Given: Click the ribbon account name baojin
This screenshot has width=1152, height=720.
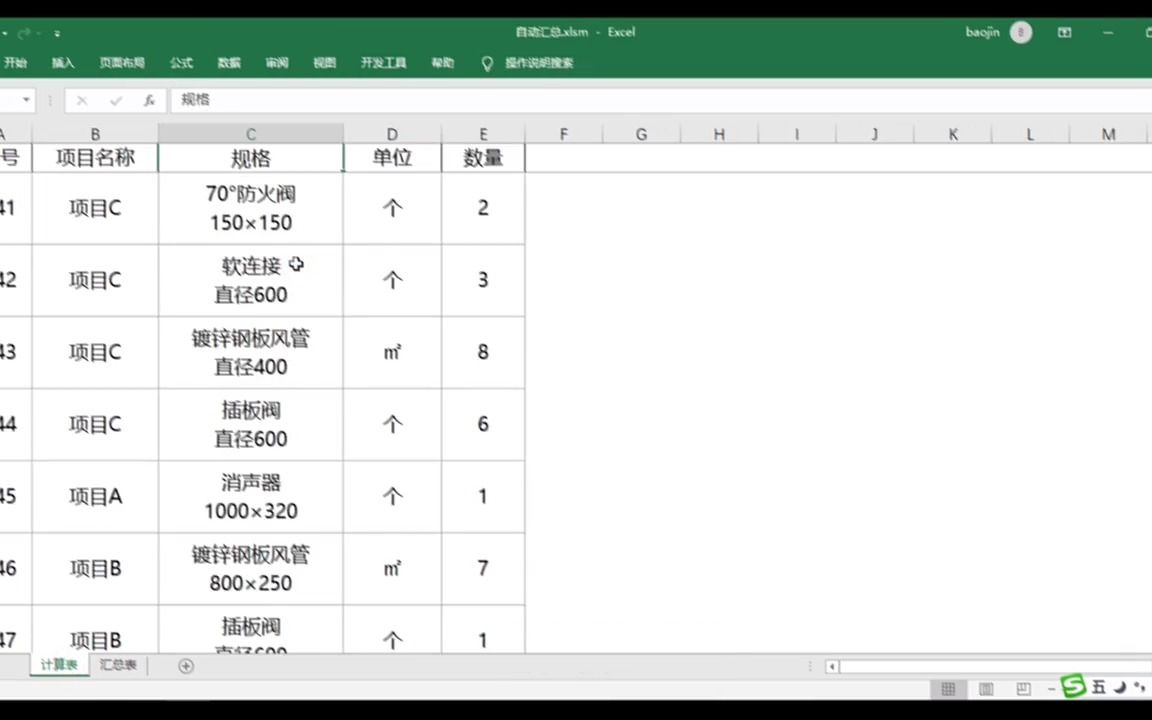Looking at the screenshot, I should click(x=982, y=32).
